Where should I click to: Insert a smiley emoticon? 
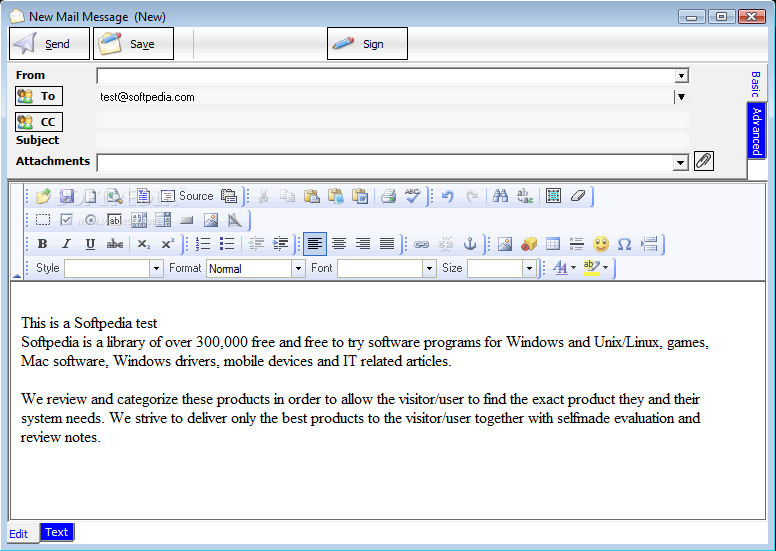pos(601,244)
